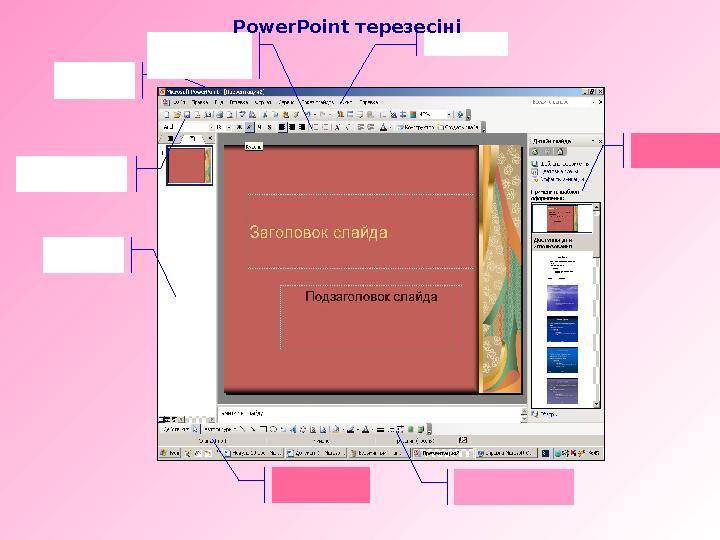Paste from the clipboard
The height and width of the screenshot is (540, 720).
pos(285,115)
